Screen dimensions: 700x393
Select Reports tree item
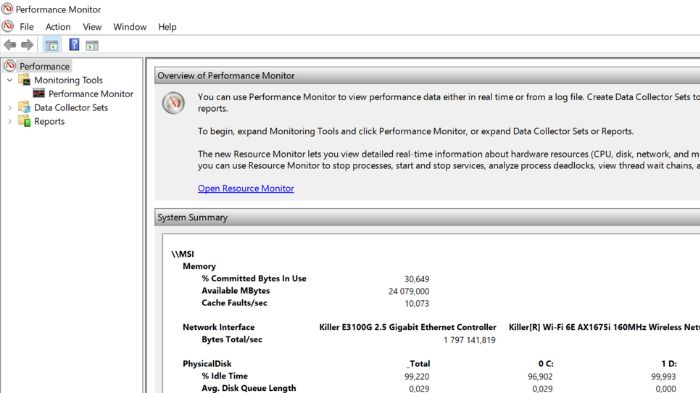tap(49, 121)
